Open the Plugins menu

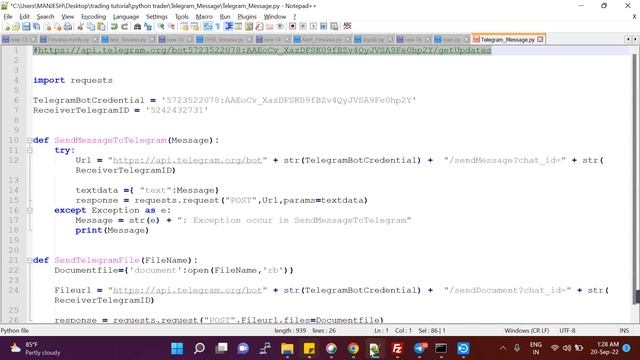[x=247, y=17]
